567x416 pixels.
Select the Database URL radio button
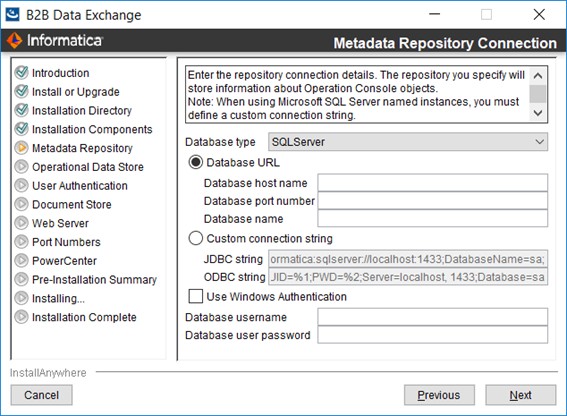(196, 162)
